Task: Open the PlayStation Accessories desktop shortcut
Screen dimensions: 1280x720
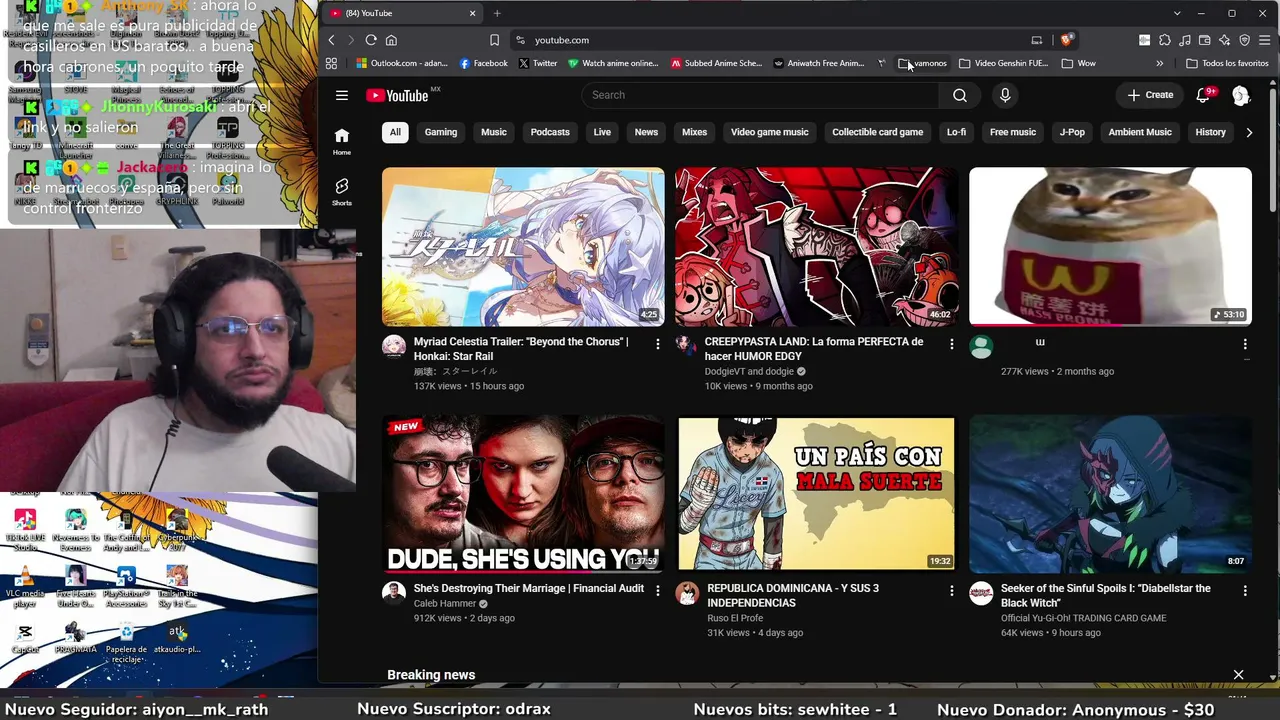Action: pyautogui.click(x=126, y=586)
